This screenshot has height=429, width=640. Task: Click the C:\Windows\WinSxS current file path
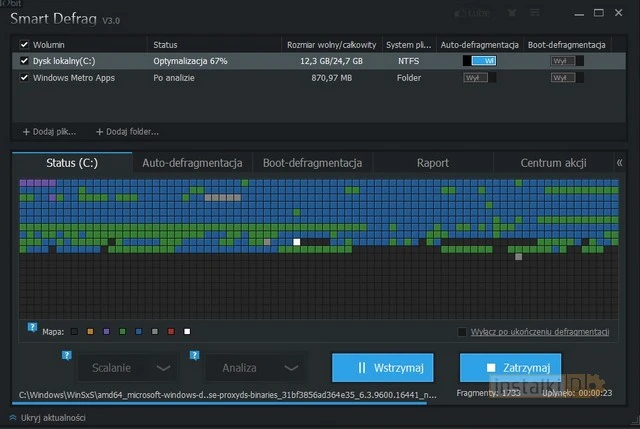[x=227, y=395]
